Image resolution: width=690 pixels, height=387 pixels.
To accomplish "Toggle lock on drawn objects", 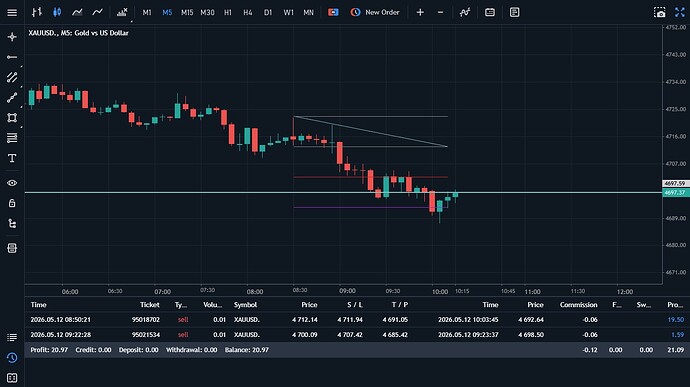I will (12, 203).
